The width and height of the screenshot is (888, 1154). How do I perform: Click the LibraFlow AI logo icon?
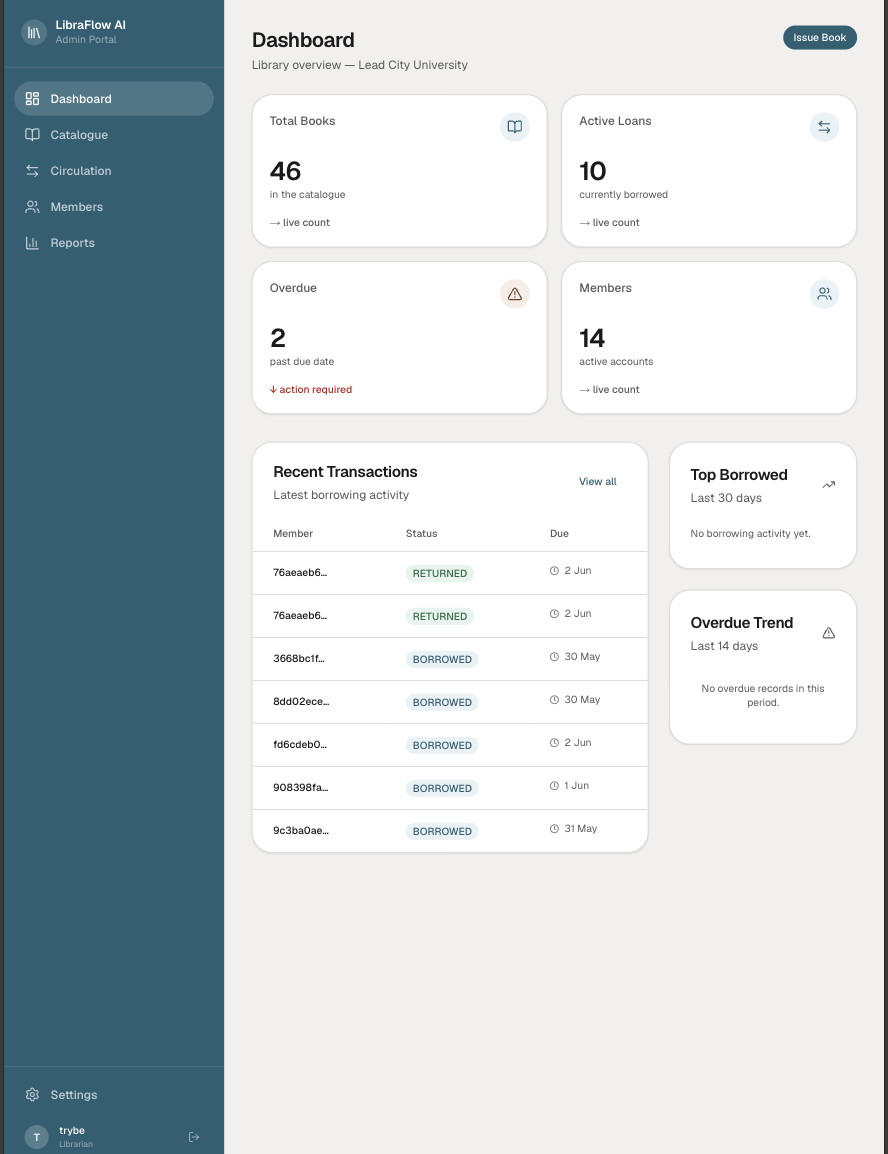(34, 32)
